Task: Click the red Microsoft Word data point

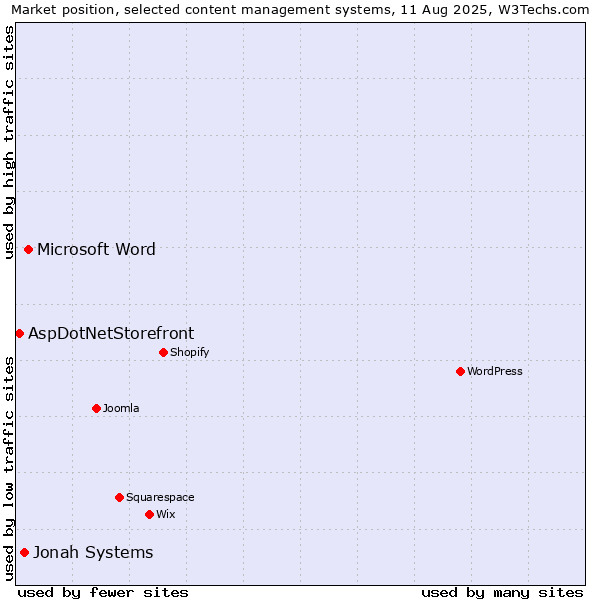Action: click(28, 249)
